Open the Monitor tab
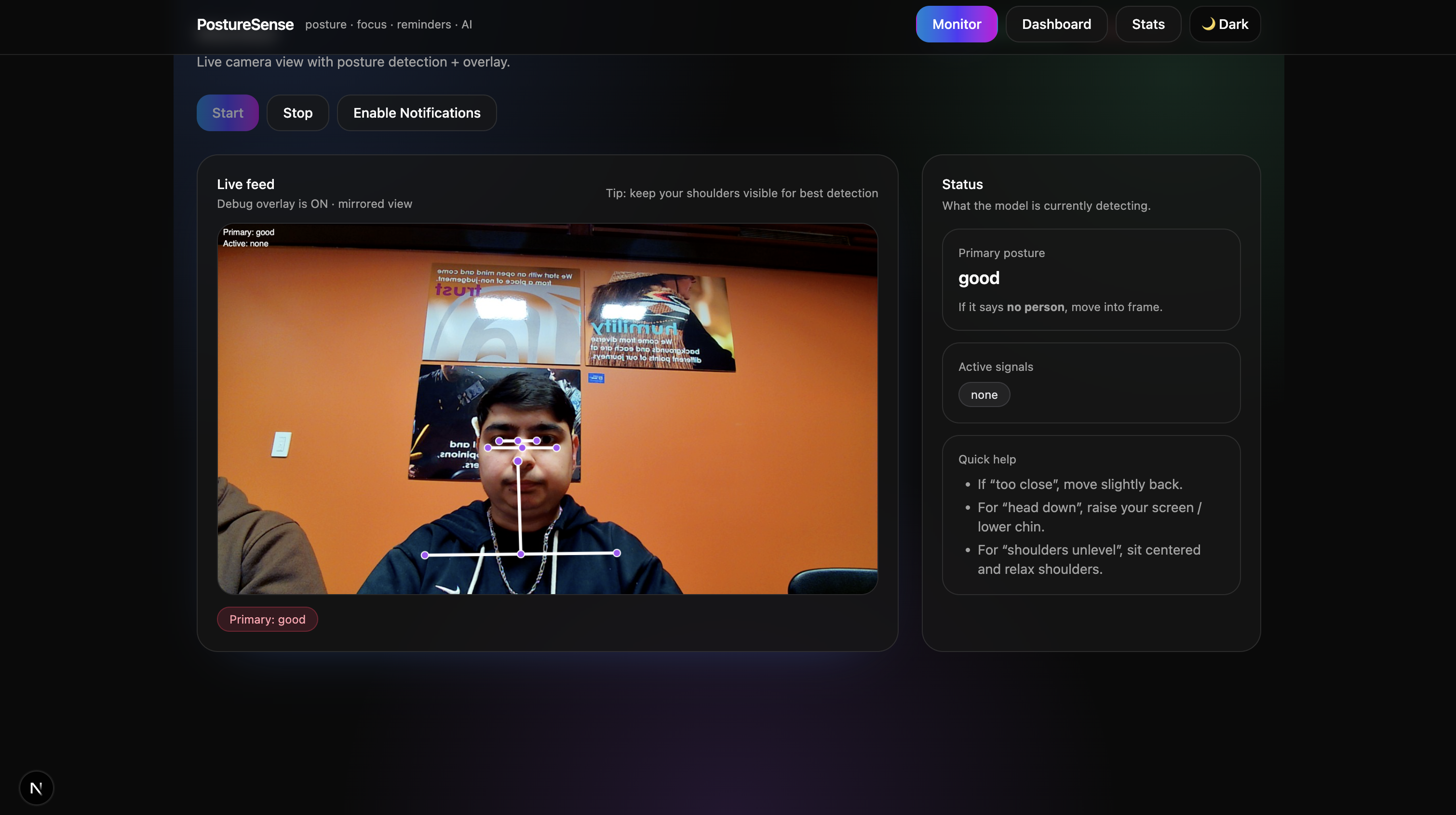The image size is (1456, 815). [957, 24]
